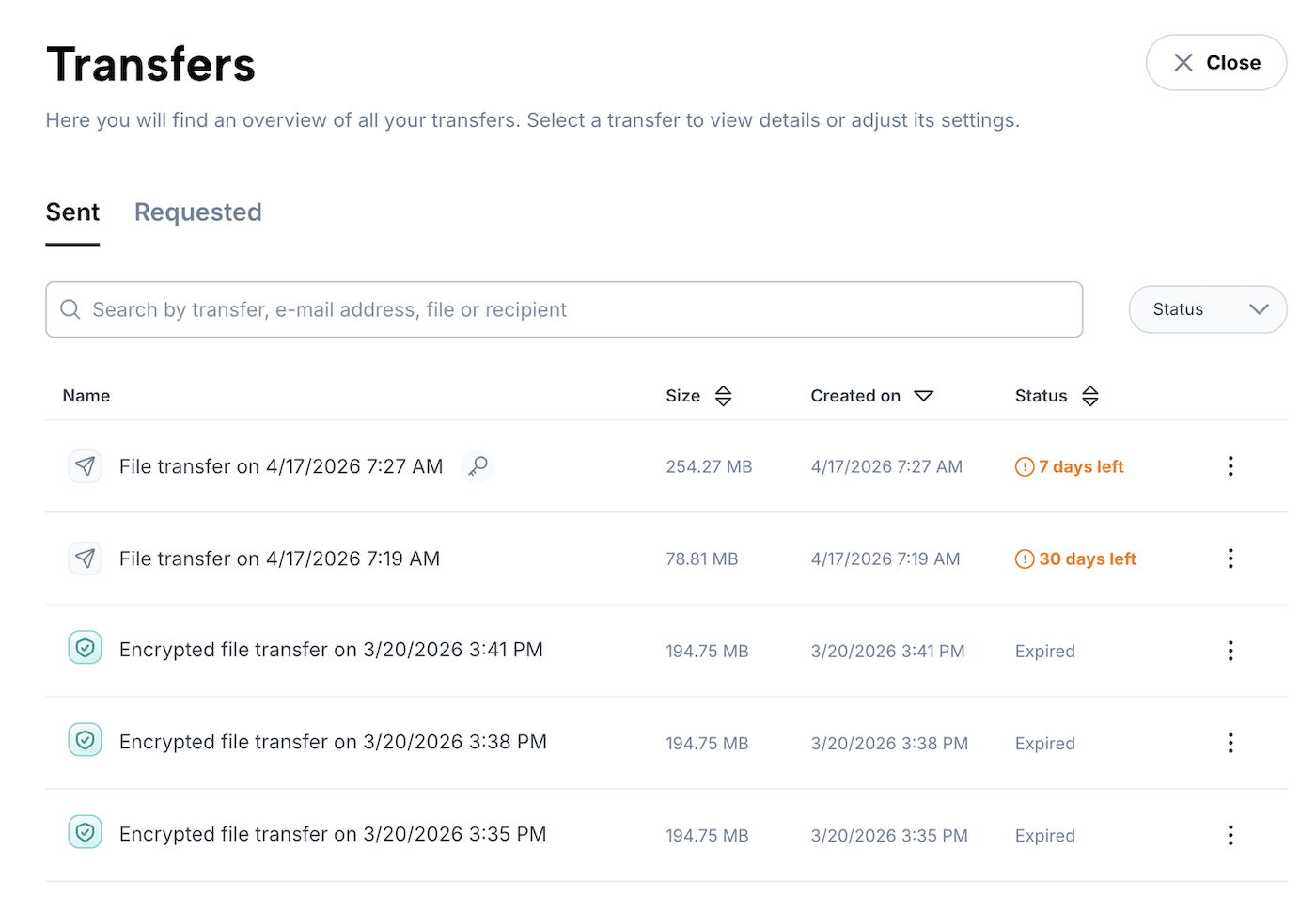Click the Size column header label
1316x897 pixels.
tap(683, 396)
